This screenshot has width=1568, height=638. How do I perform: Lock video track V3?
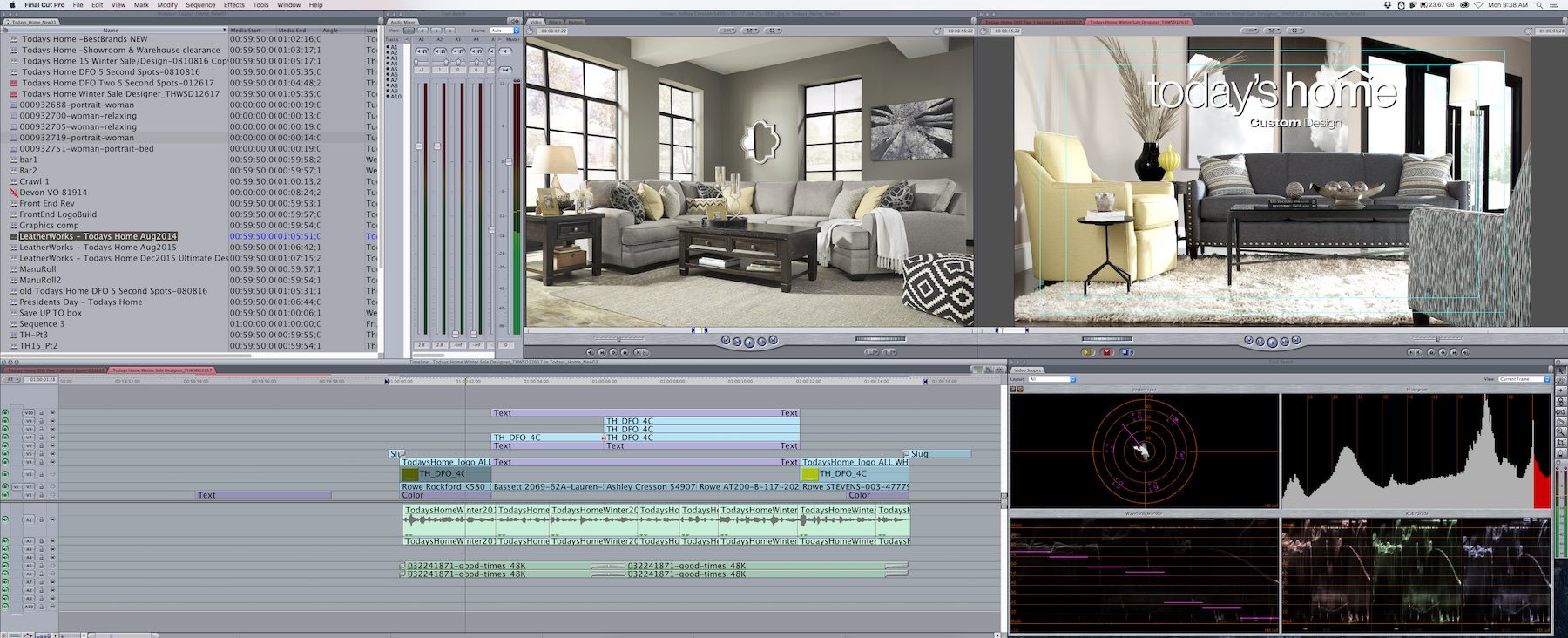coord(41,474)
